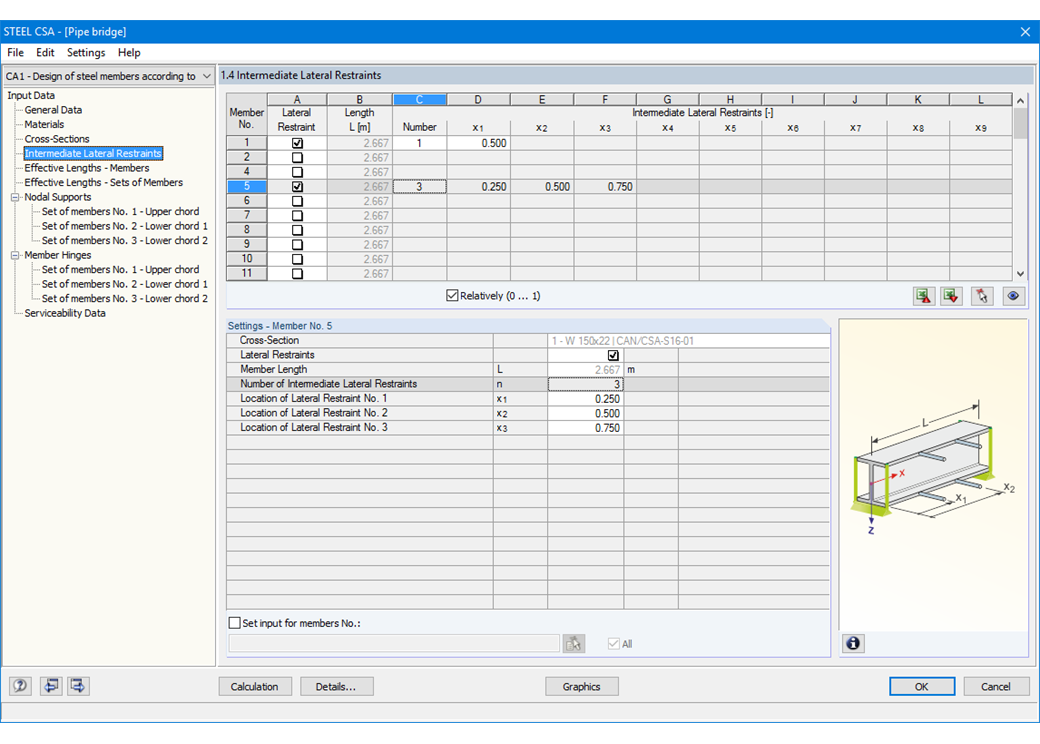1040x744 pixels.
Task: Select Lower chord 1 under Nodal Supports
Action: point(125,226)
